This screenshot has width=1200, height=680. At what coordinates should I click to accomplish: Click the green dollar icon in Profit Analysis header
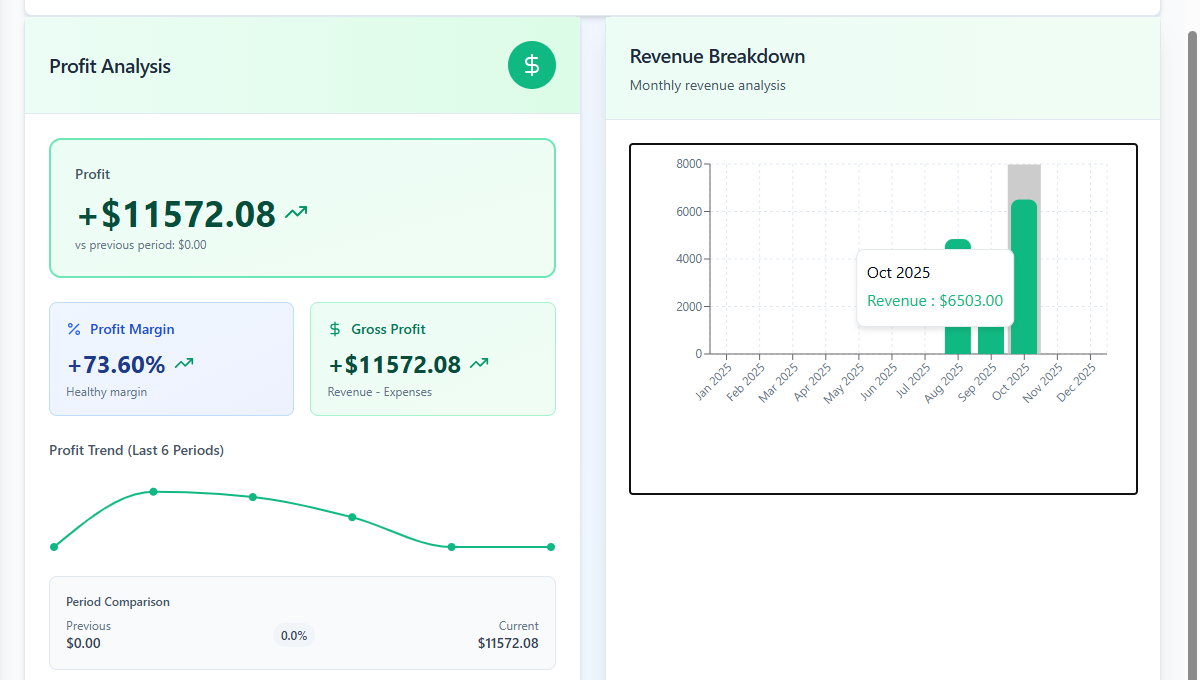point(531,64)
